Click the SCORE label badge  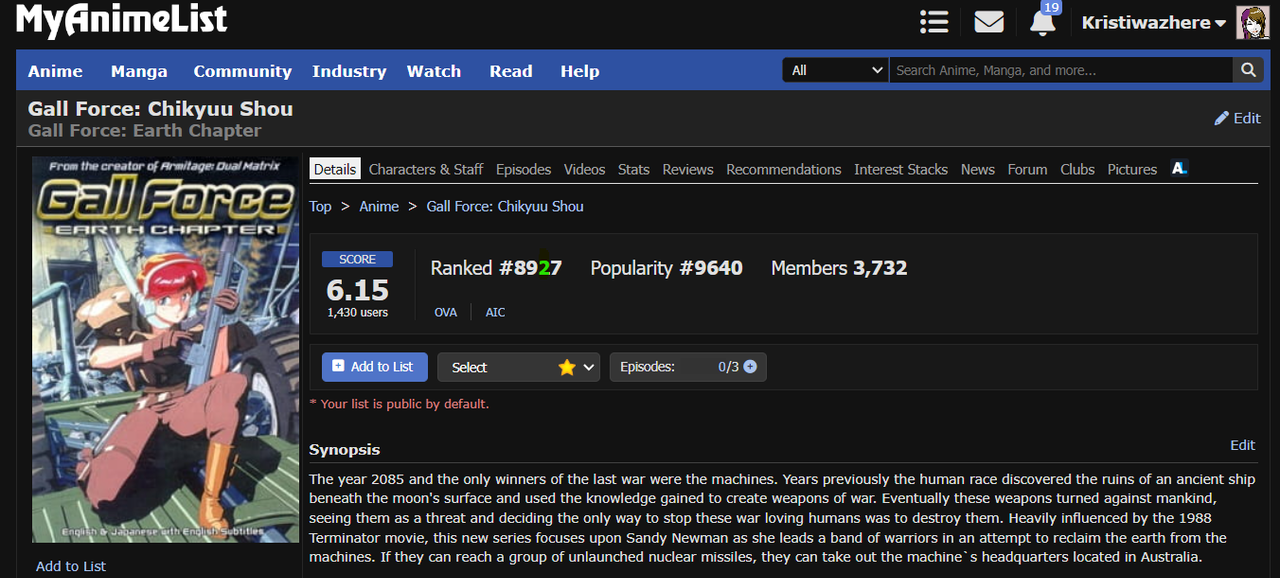[x=358, y=259]
